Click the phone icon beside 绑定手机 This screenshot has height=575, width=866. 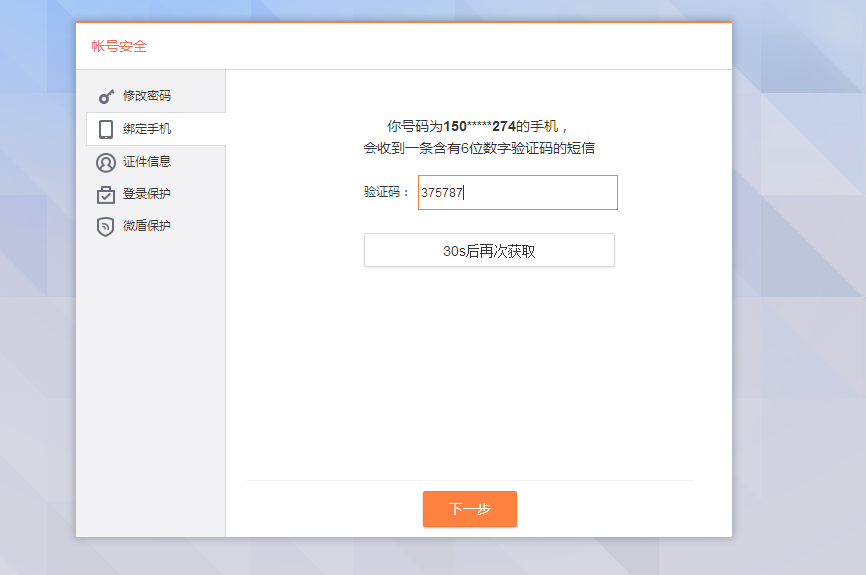pyautogui.click(x=105, y=129)
